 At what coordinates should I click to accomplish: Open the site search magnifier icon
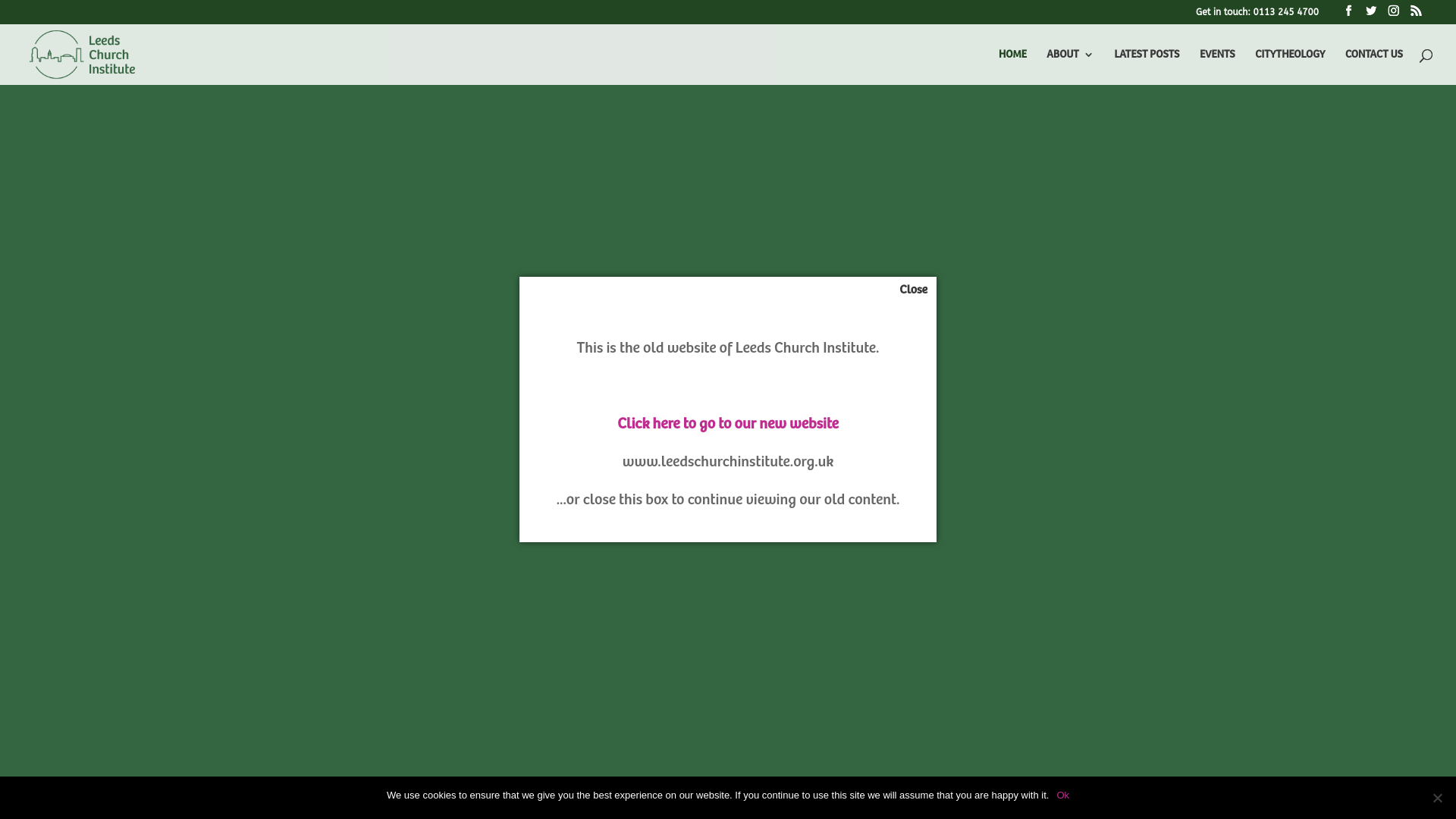1426,55
